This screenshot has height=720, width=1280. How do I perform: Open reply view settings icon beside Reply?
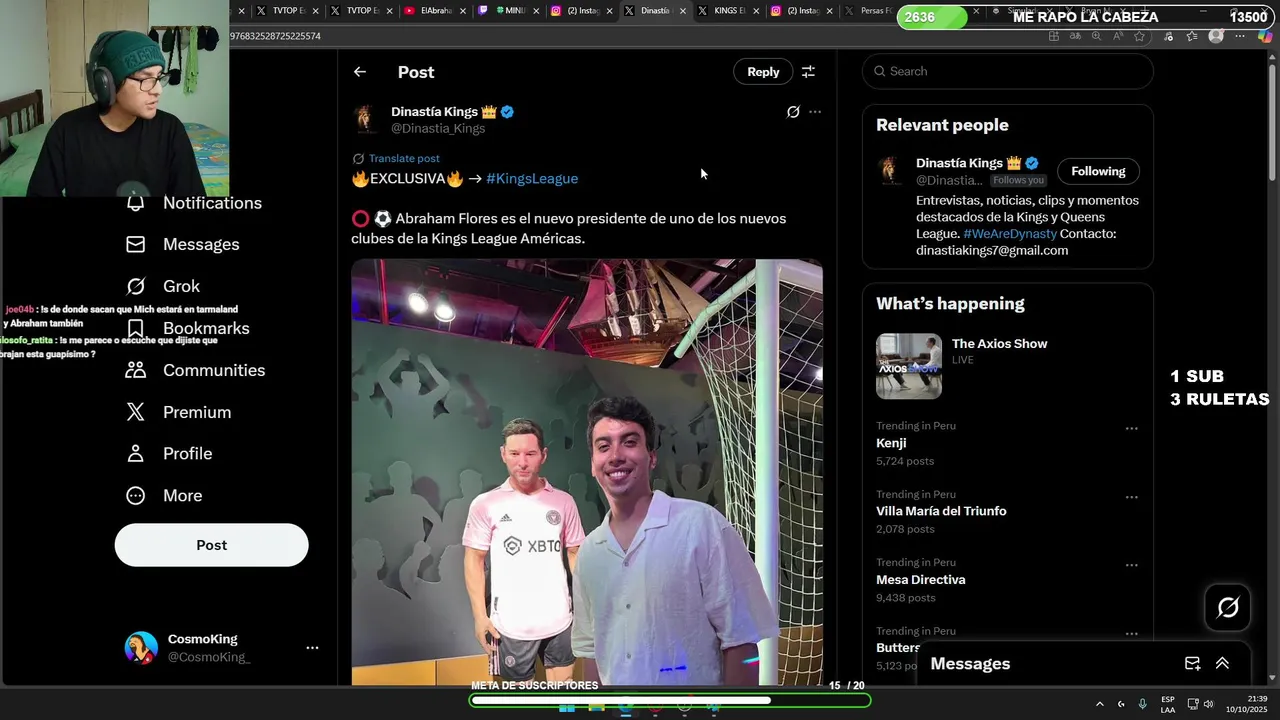click(x=808, y=72)
